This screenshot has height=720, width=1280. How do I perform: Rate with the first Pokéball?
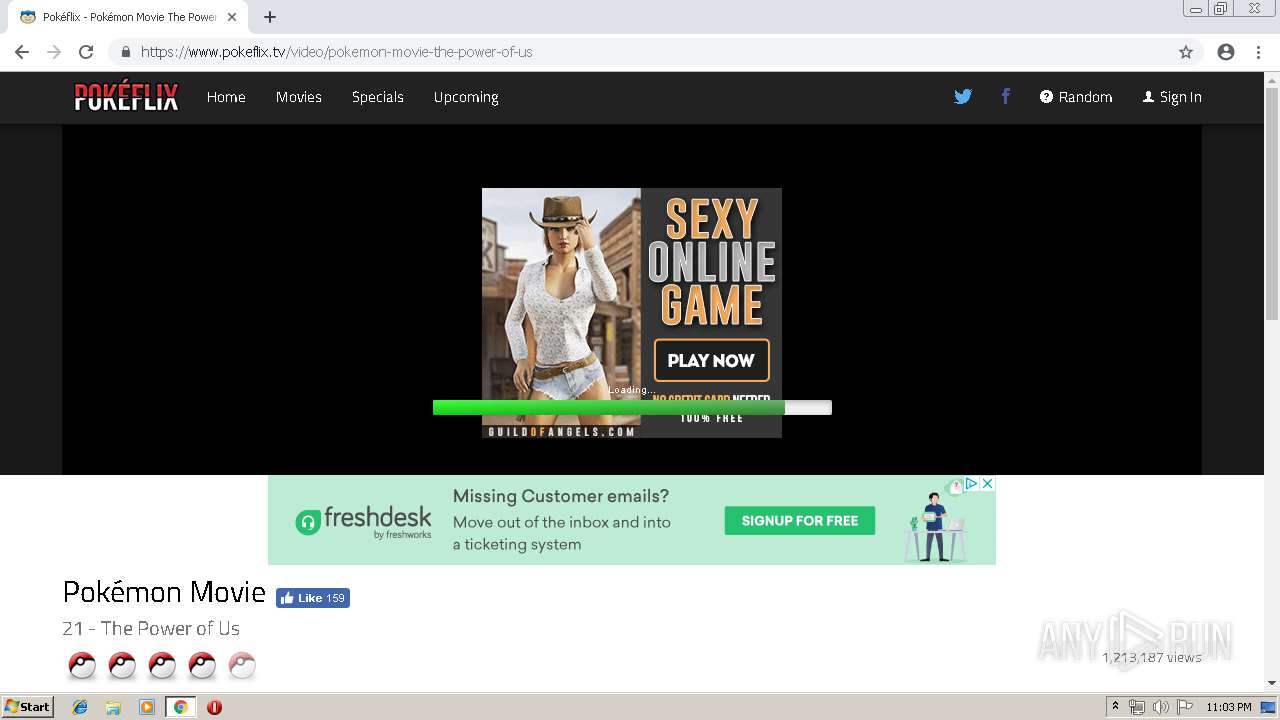point(82,666)
